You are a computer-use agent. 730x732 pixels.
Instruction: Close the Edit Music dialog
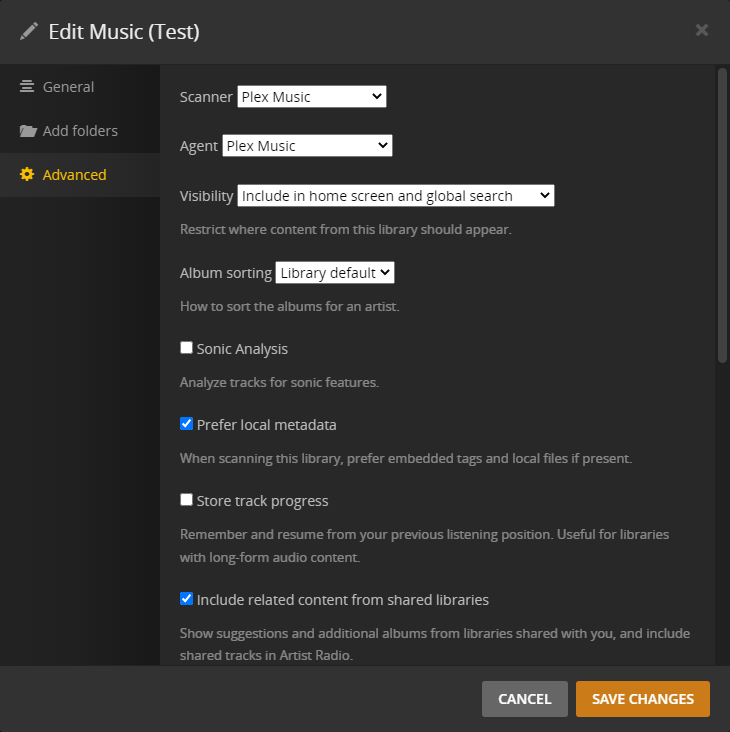pos(702,30)
